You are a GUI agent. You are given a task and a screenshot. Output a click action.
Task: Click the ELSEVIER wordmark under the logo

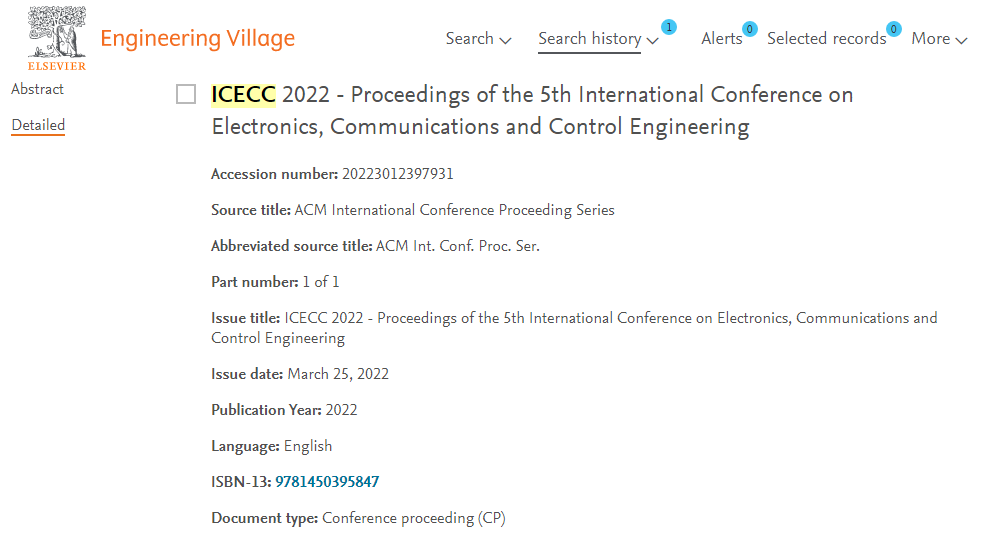click(56, 66)
